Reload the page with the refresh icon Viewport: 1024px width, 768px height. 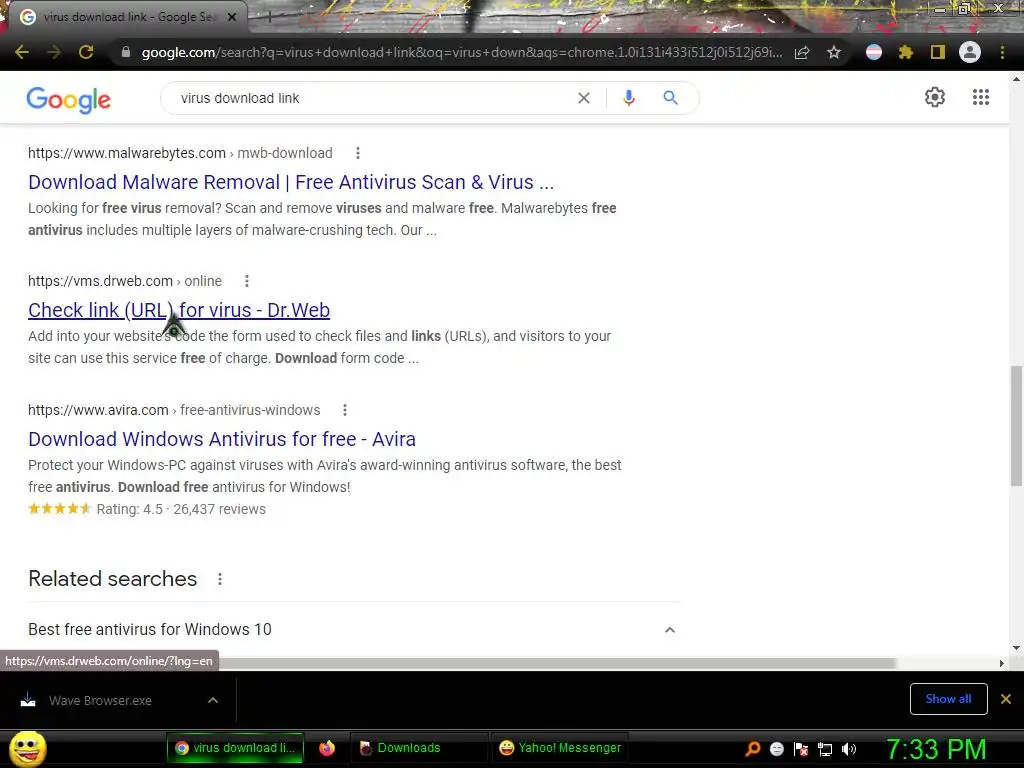click(x=86, y=52)
